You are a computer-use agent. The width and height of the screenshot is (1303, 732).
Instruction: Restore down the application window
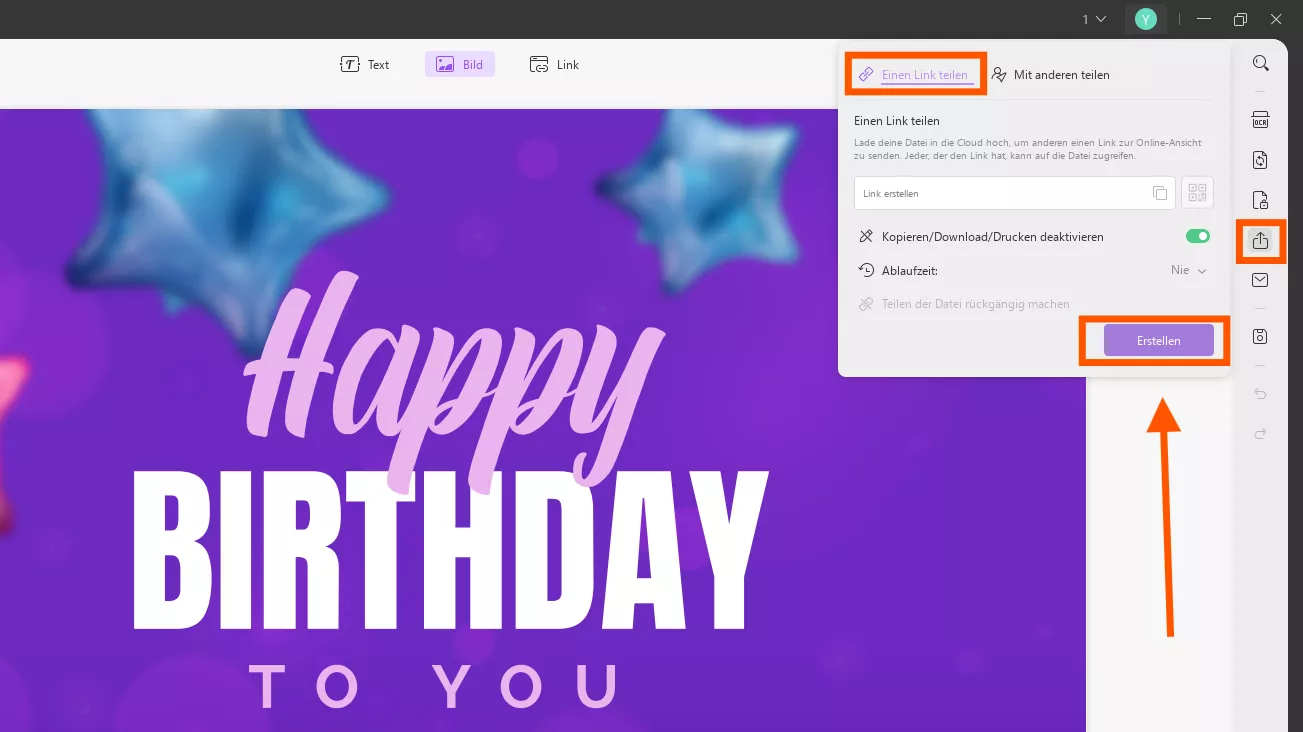point(1240,19)
